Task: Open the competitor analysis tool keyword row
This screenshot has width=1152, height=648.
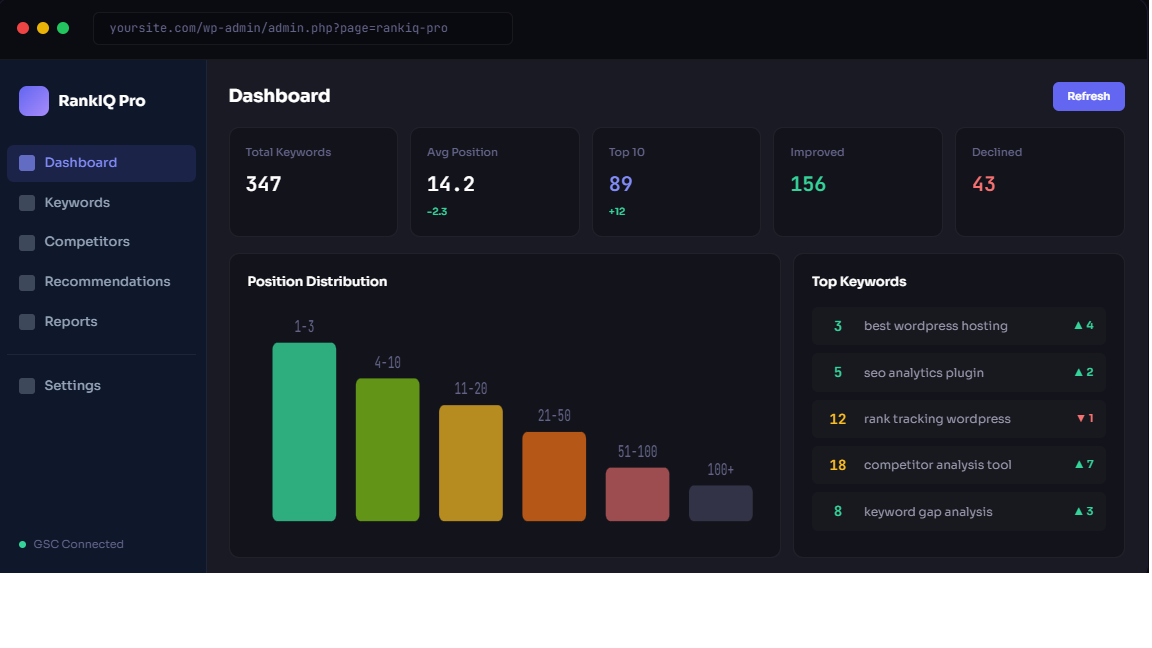Action: pyautogui.click(x=958, y=464)
